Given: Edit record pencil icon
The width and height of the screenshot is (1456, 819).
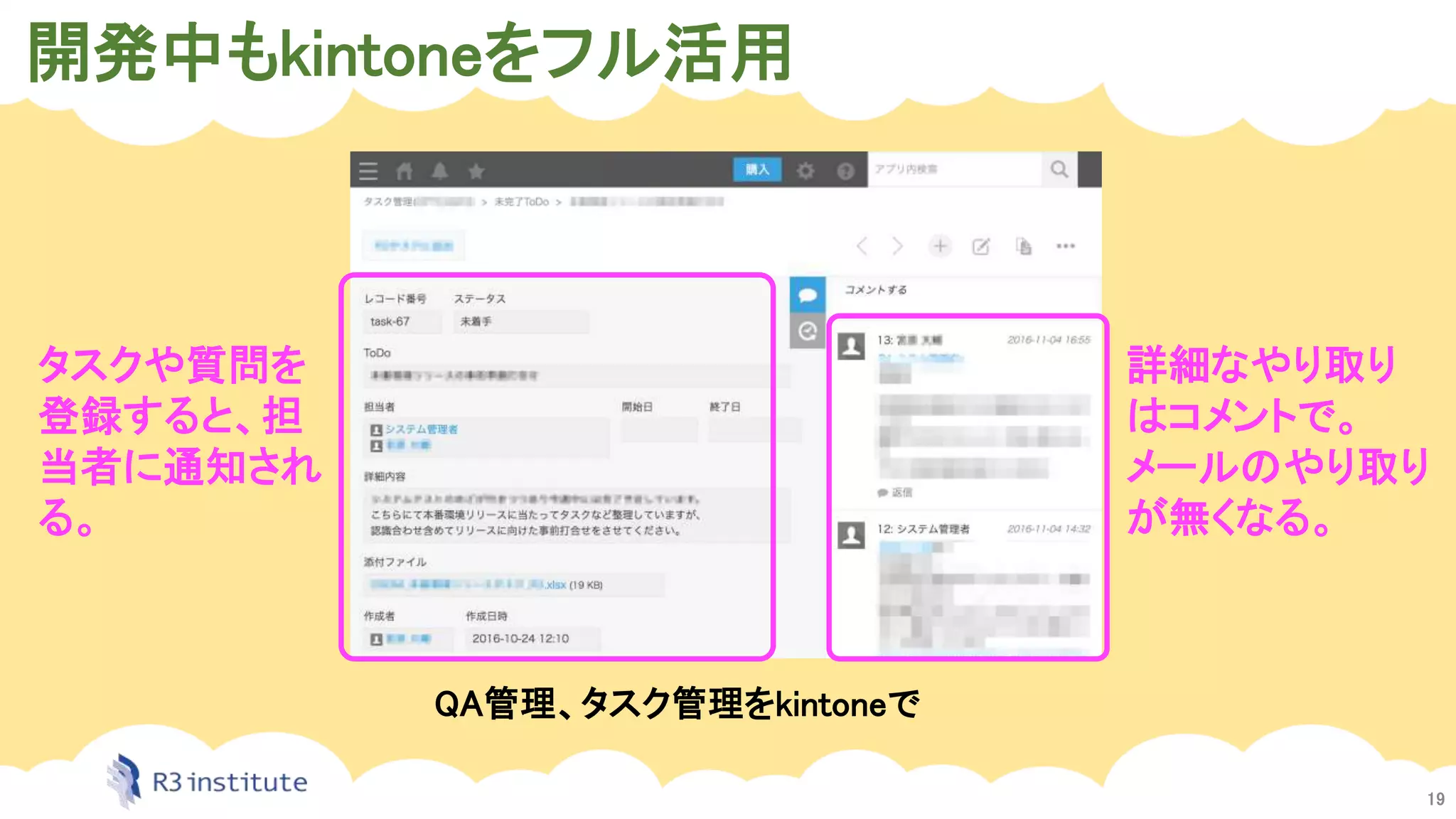Looking at the screenshot, I should click(981, 246).
